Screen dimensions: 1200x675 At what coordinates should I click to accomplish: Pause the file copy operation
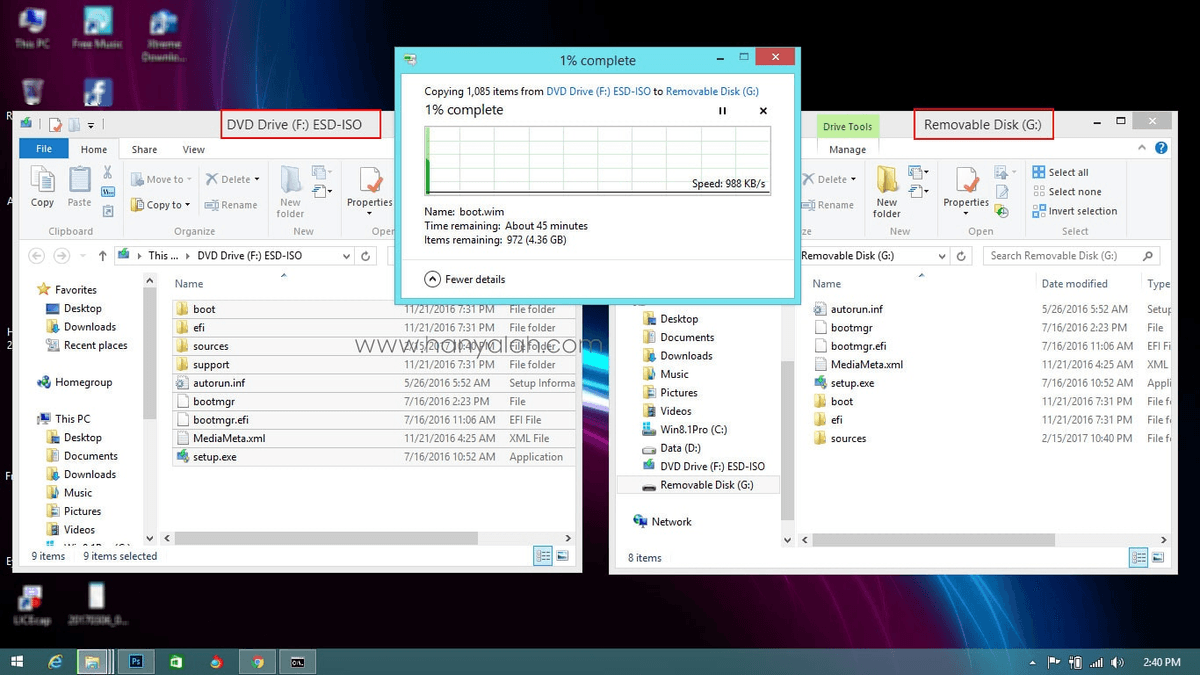(722, 111)
